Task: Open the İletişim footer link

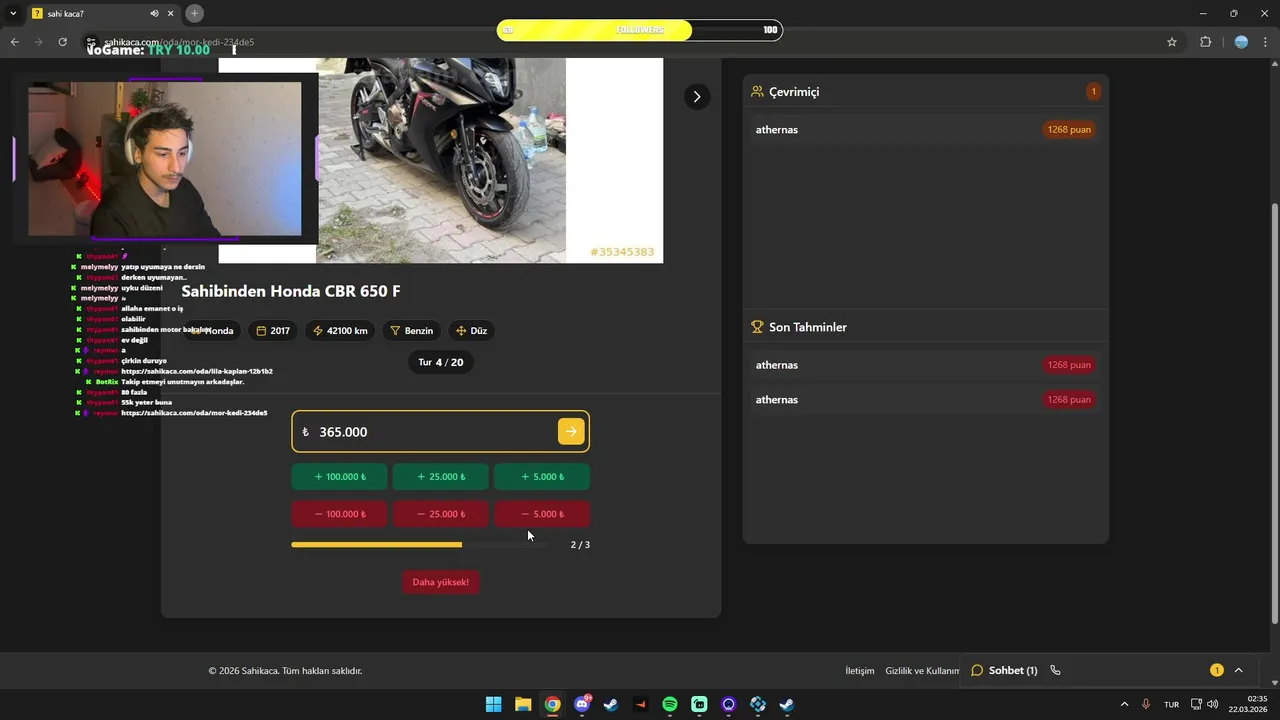Action: [x=860, y=671]
